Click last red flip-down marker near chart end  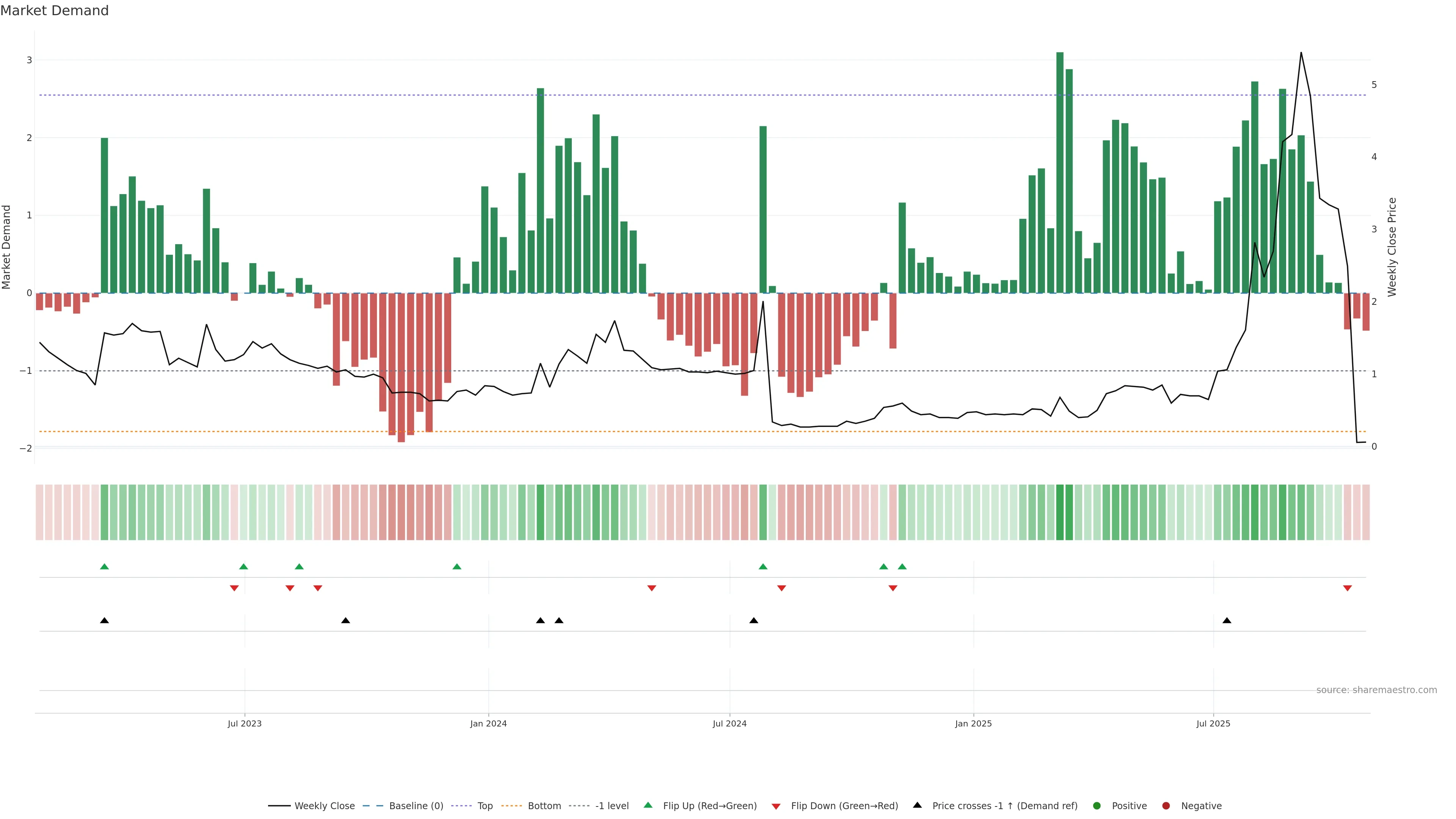pos(1347,588)
